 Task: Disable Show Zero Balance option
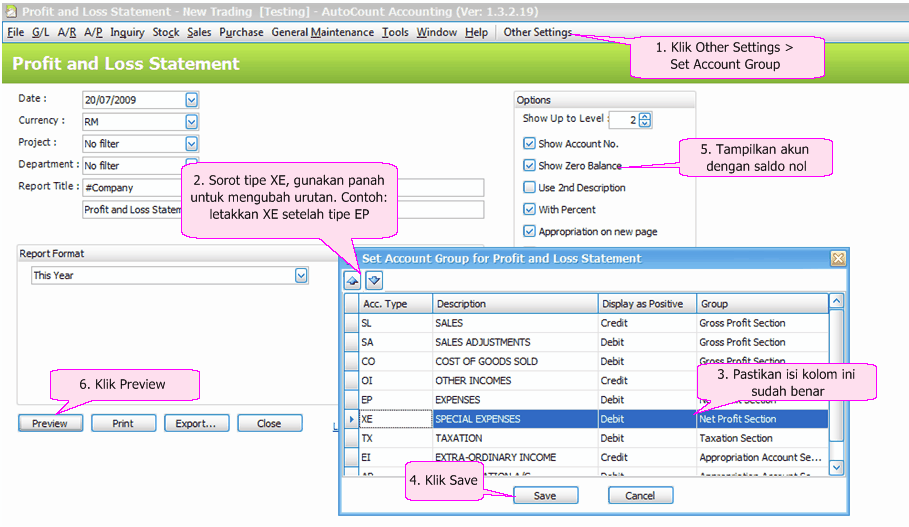click(529, 166)
